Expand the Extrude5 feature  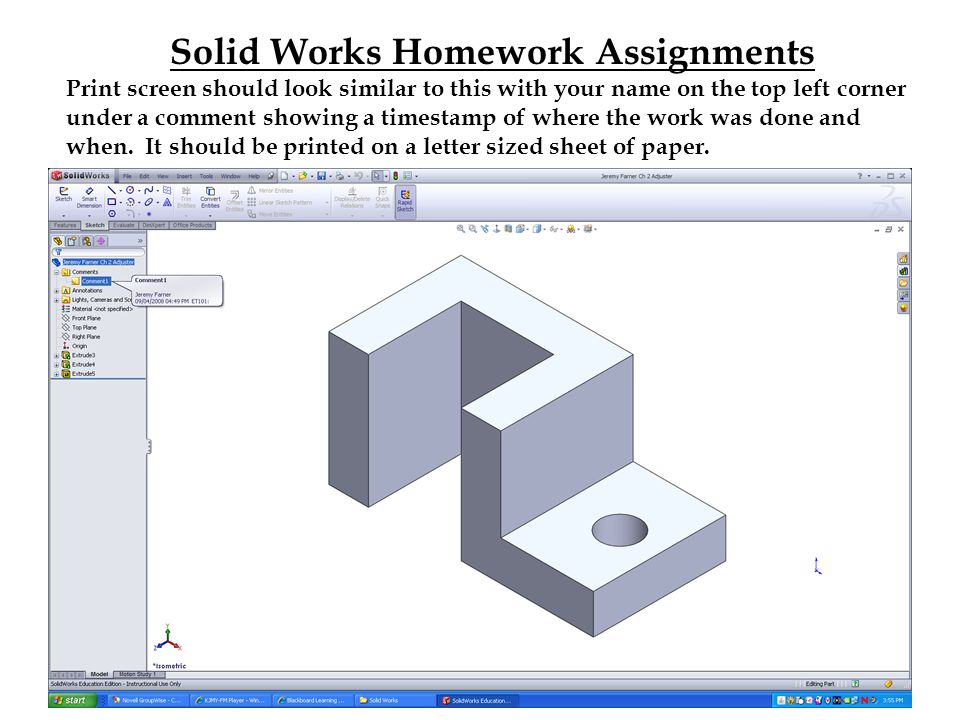tap(56, 373)
